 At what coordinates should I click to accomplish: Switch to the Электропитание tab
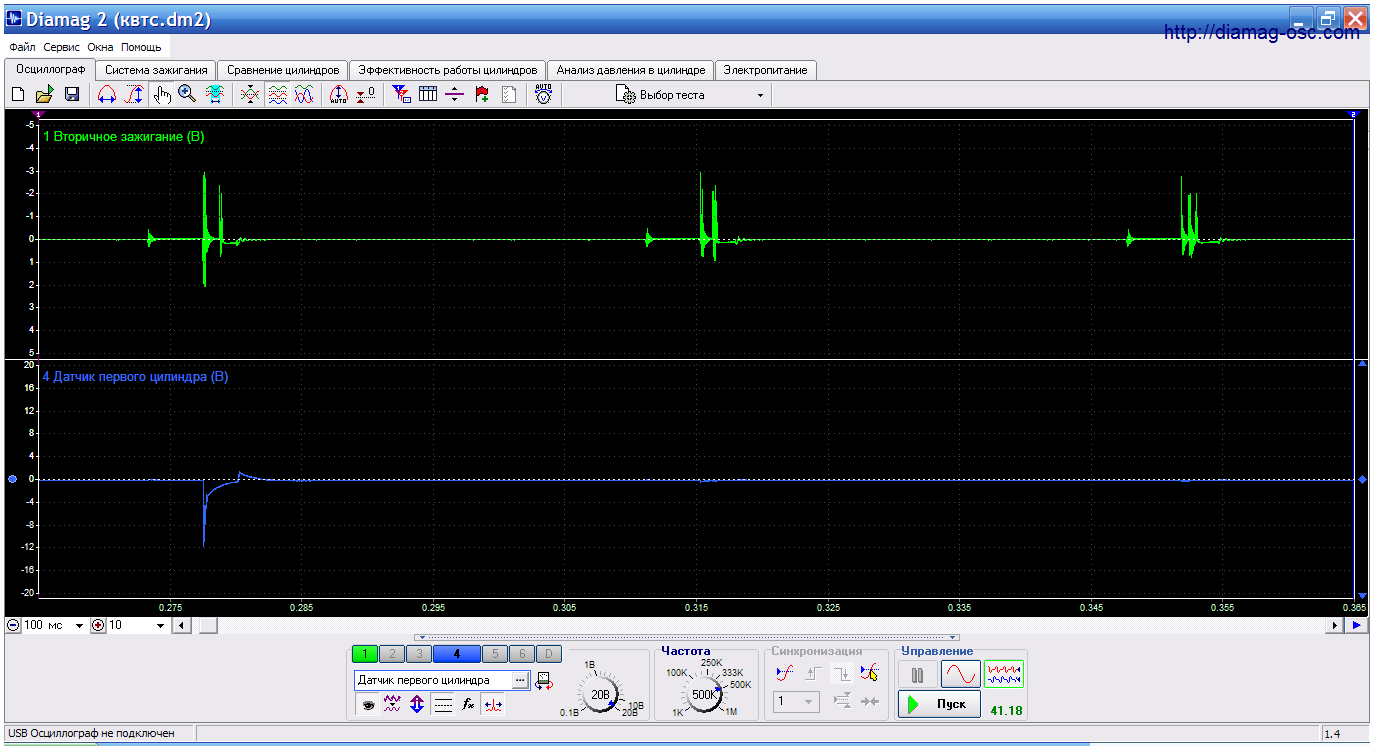[x=766, y=70]
